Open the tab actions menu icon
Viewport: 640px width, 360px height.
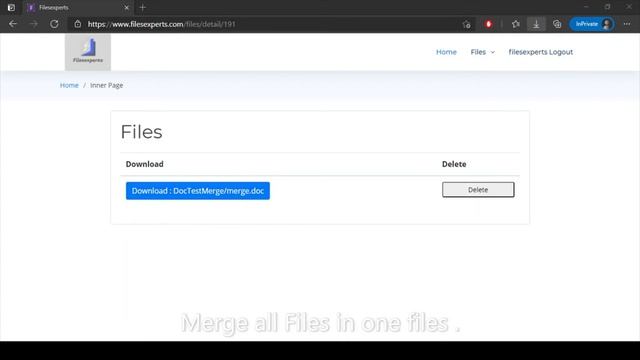11,7
